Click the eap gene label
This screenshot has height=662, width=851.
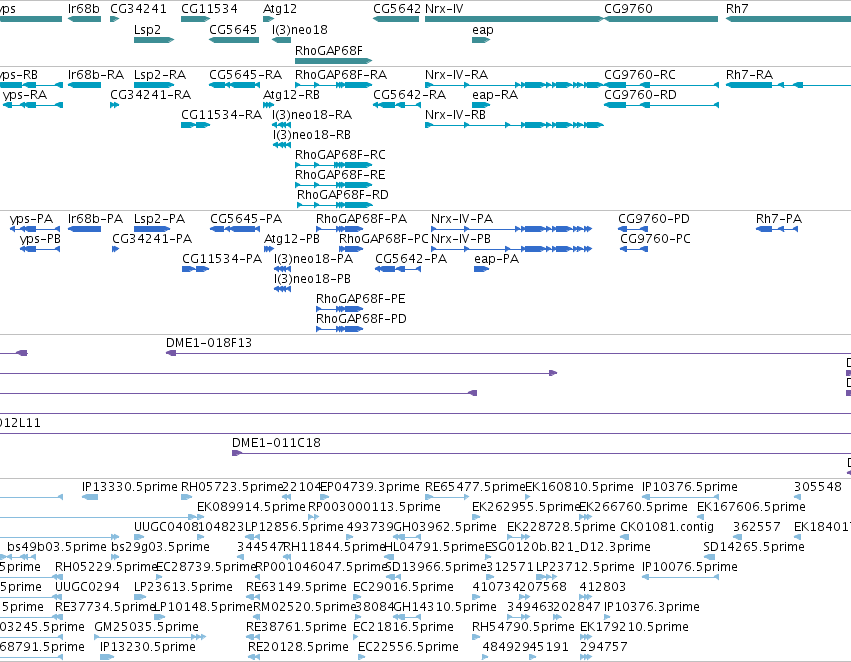tap(482, 30)
